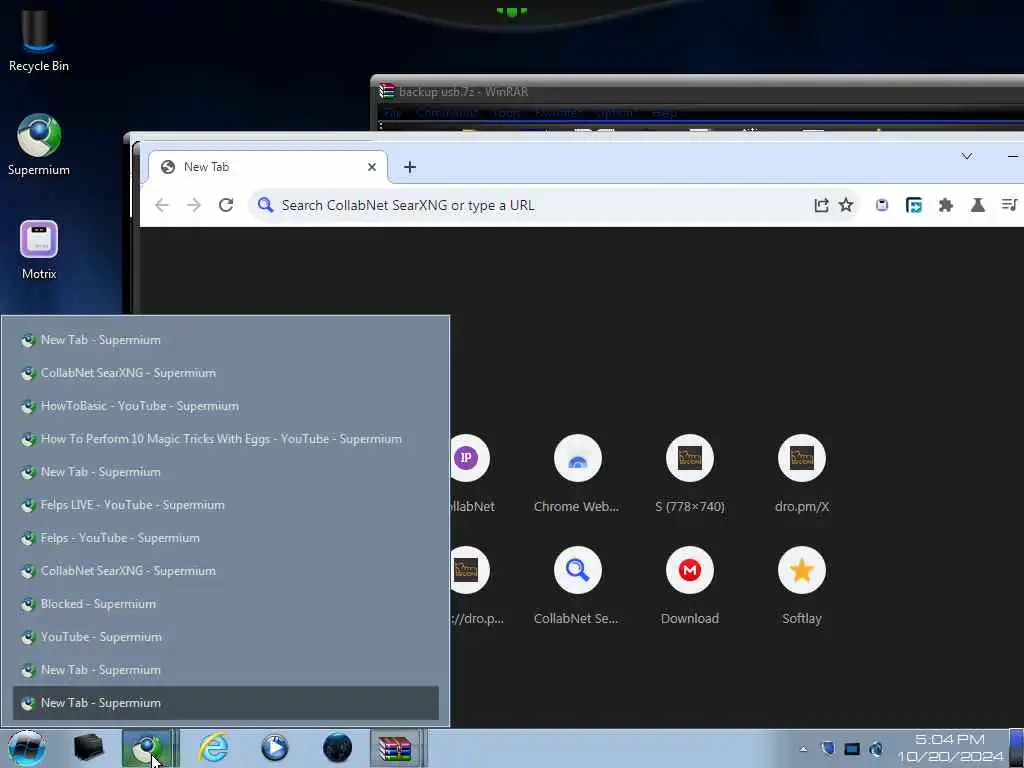Click the Show desktop strip by the clock
The height and width of the screenshot is (768, 1024).
pyautogui.click(x=1016, y=748)
